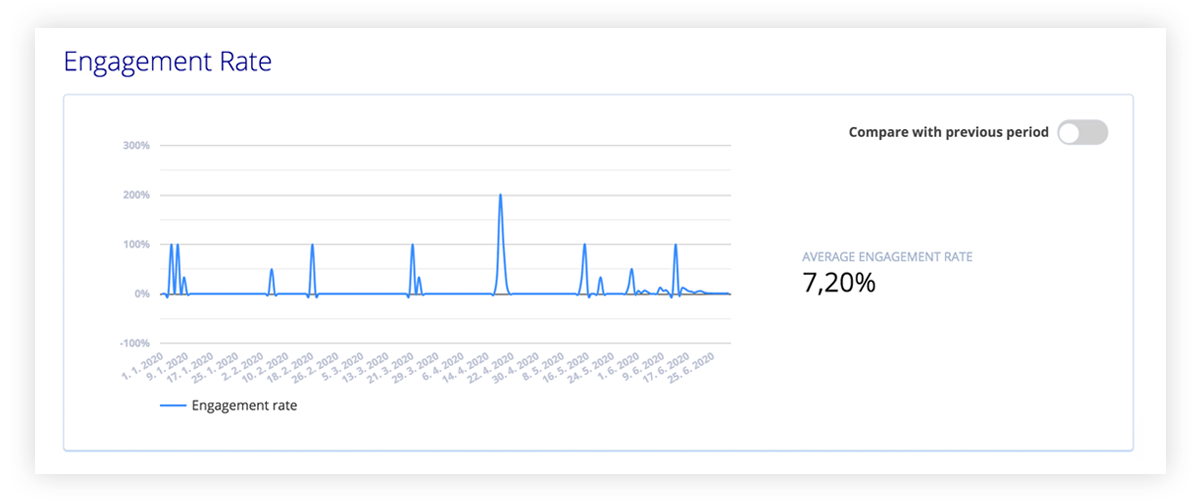Toggle the Compare with previous period switch
Viewport: 1200px width, 502px height.
click(x=1083, y=132)
